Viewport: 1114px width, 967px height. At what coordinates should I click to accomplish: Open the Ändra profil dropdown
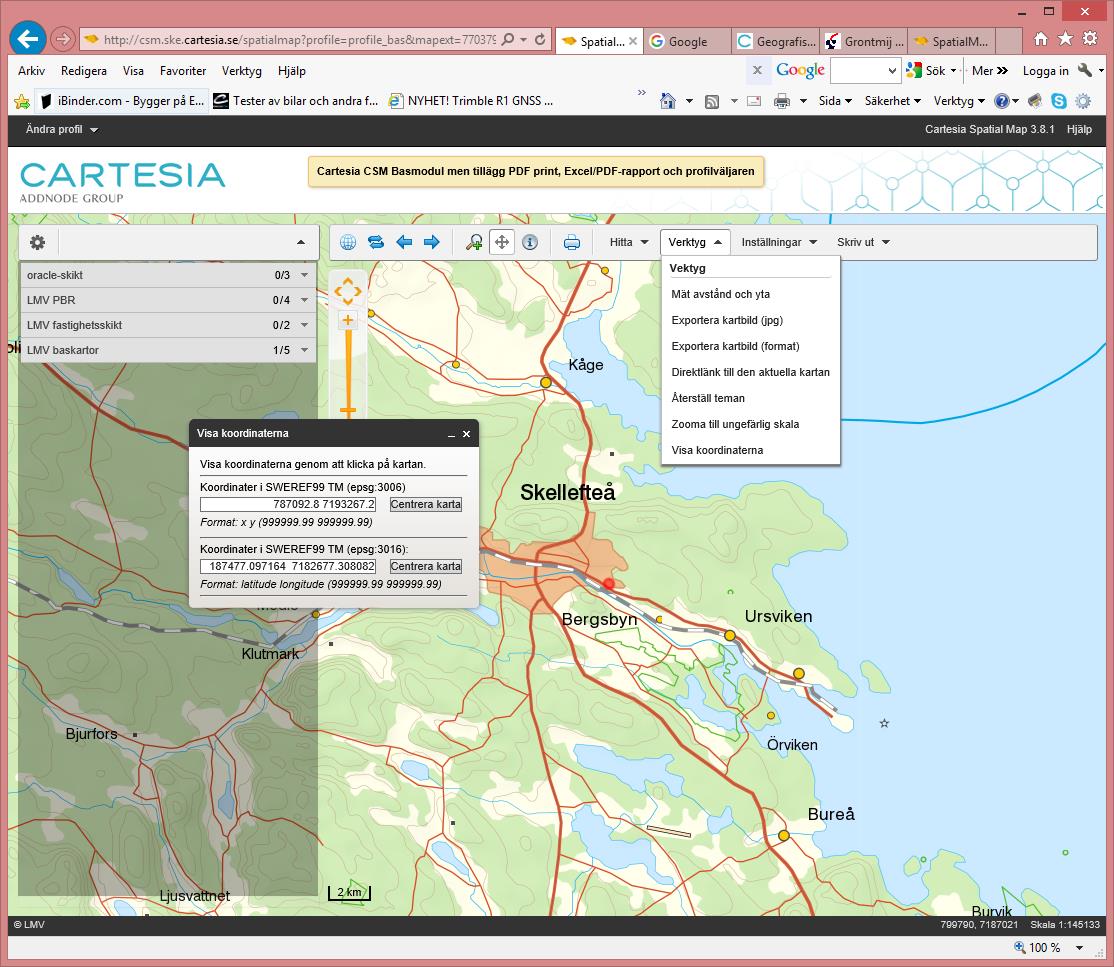(62, 129)
